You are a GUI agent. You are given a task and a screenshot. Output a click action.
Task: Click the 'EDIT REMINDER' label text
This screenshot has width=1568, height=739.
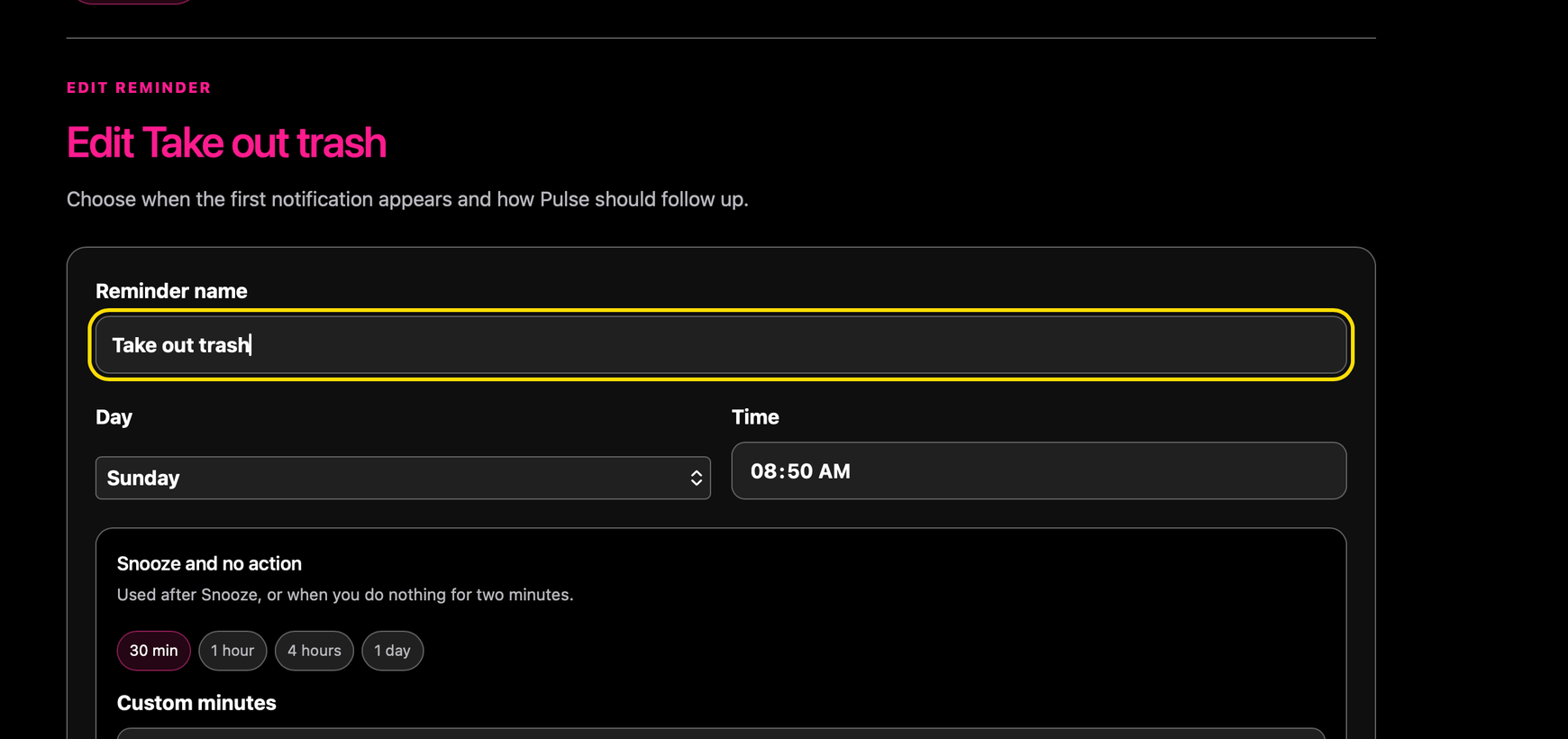pyautogui.click(x=139, y=87)
